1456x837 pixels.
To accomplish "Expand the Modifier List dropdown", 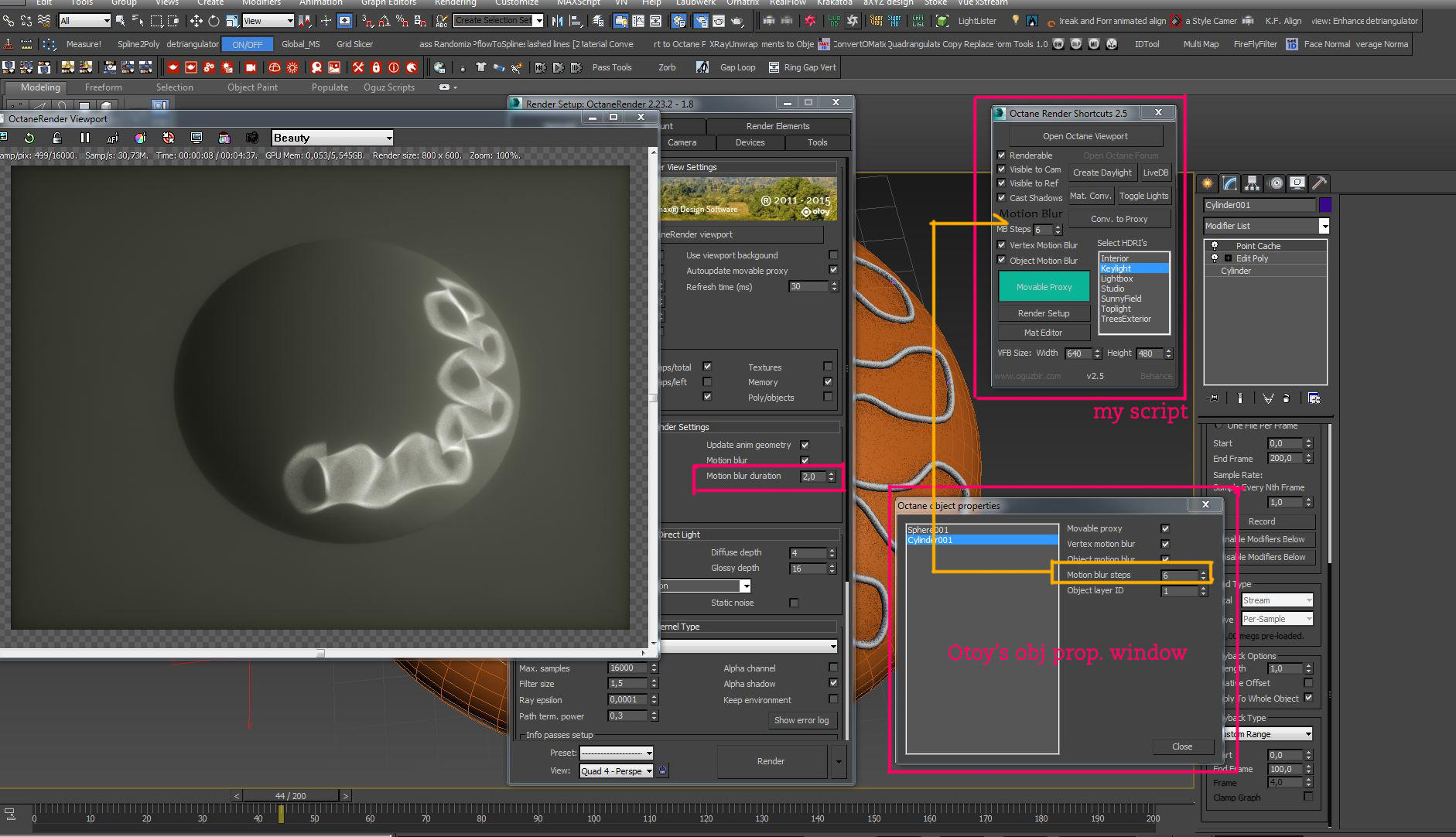I will pyautogui.click(x=1324, y=226).
